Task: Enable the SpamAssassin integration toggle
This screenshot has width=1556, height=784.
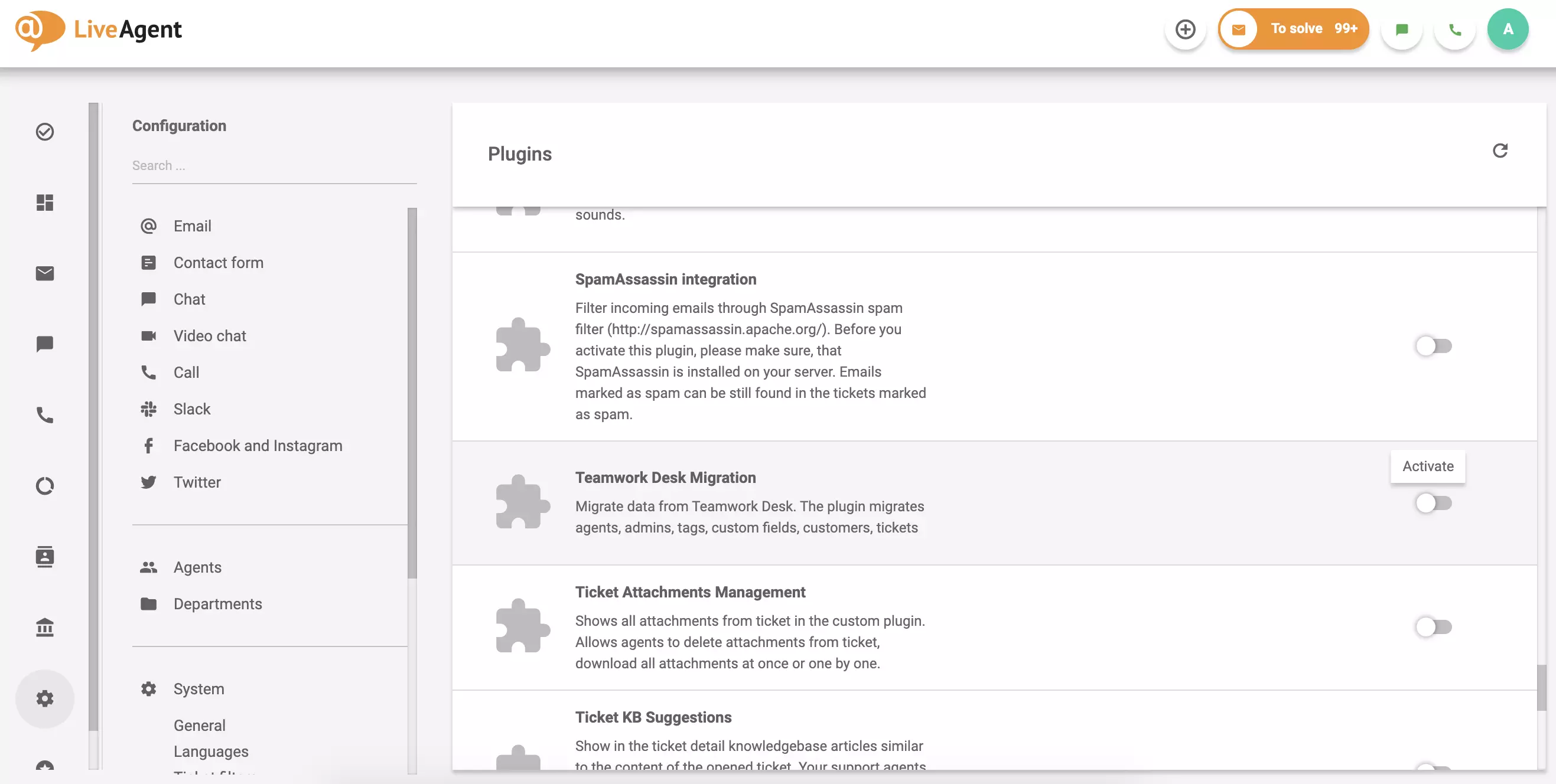Action: tap(1432, 346)
